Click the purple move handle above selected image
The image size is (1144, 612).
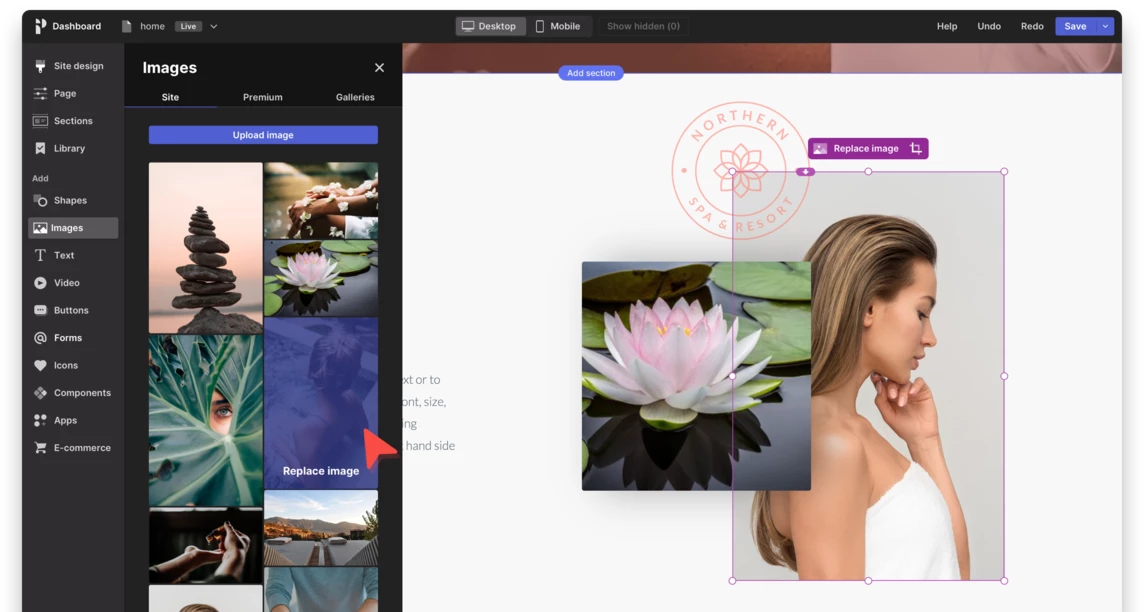[805, 172]
